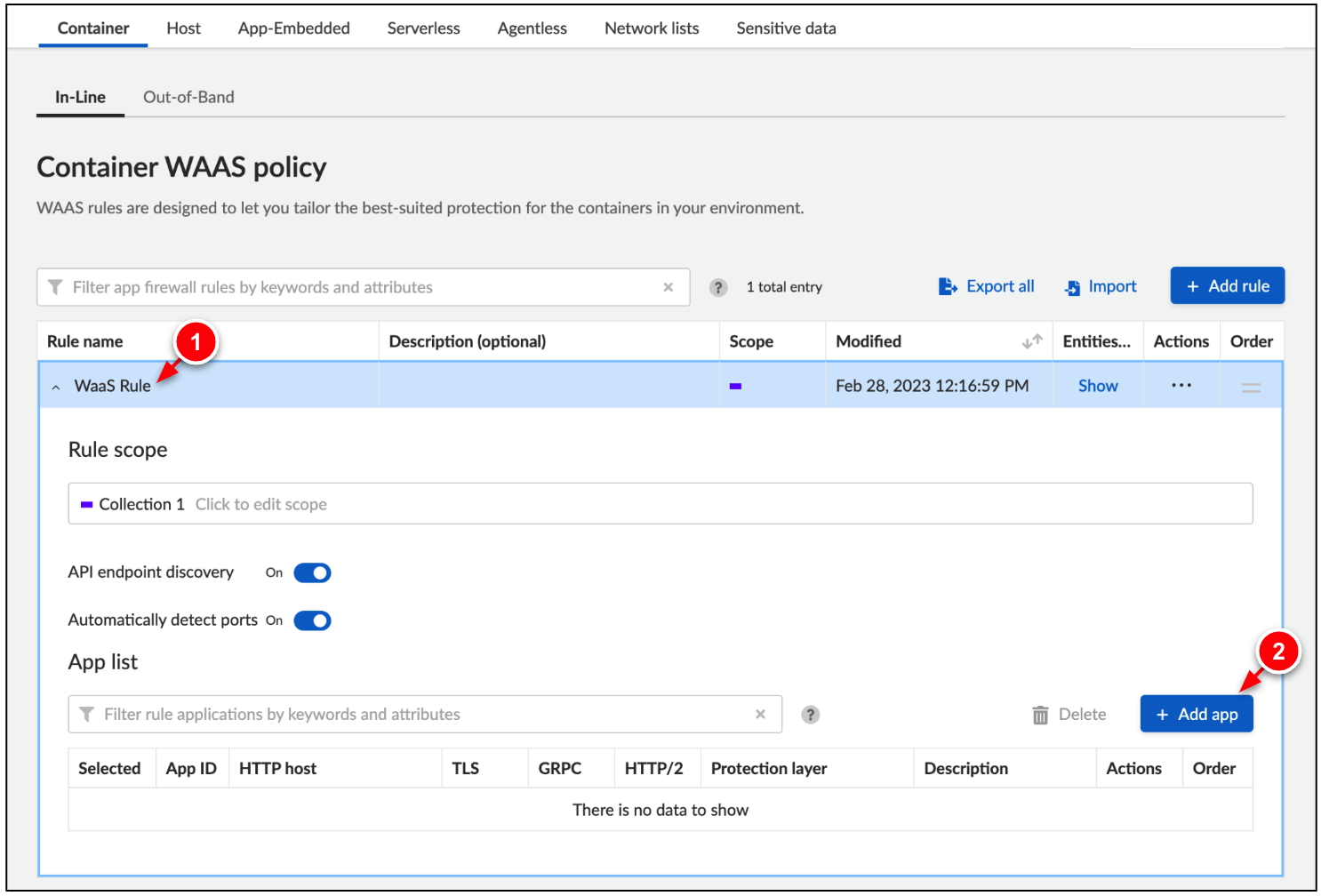Open the Serverless tab
The height and width of the screenshot is (896, 1321).
click(x=423, y=28)
